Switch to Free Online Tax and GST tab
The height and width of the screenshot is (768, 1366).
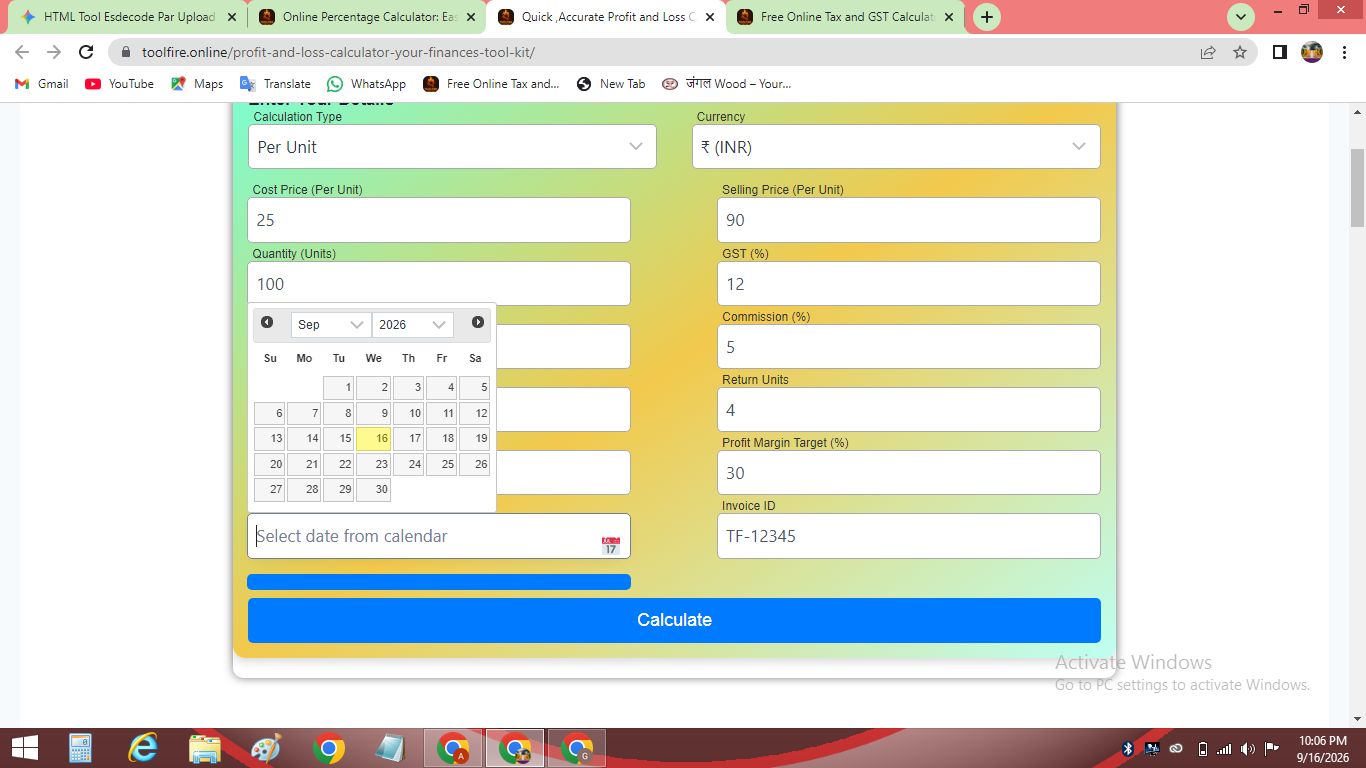846,17
